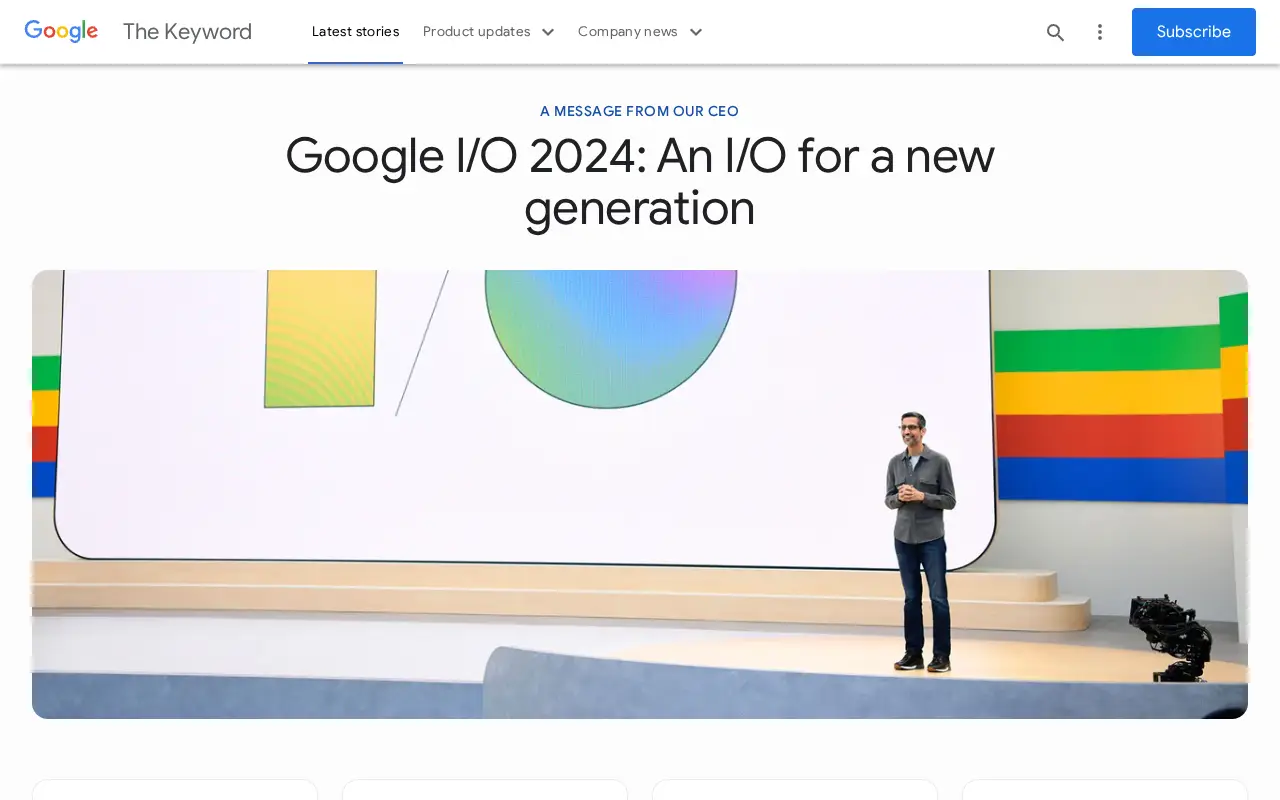
Task: Go to The Keyword home link
Action: [x=187, y=31]
